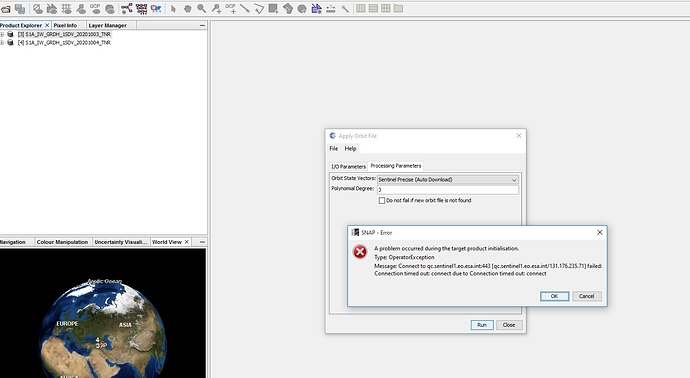The image size is (690, 378).
Task: Open the Colour Manipulation tab
Action: pos(62,242)
